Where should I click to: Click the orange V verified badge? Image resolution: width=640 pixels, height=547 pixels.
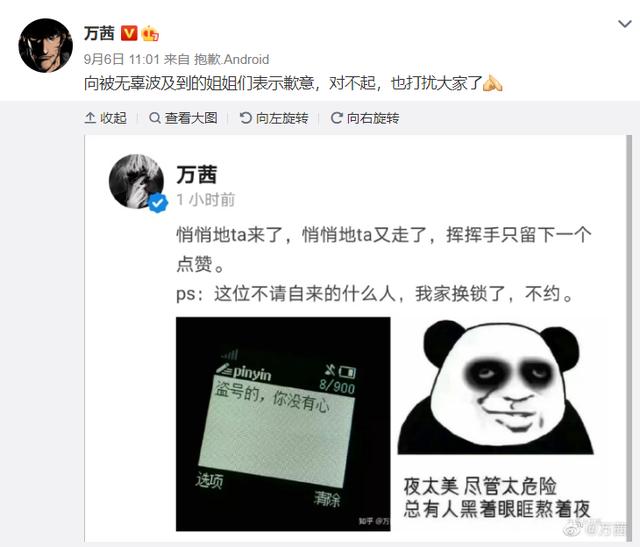click(129, 33)
